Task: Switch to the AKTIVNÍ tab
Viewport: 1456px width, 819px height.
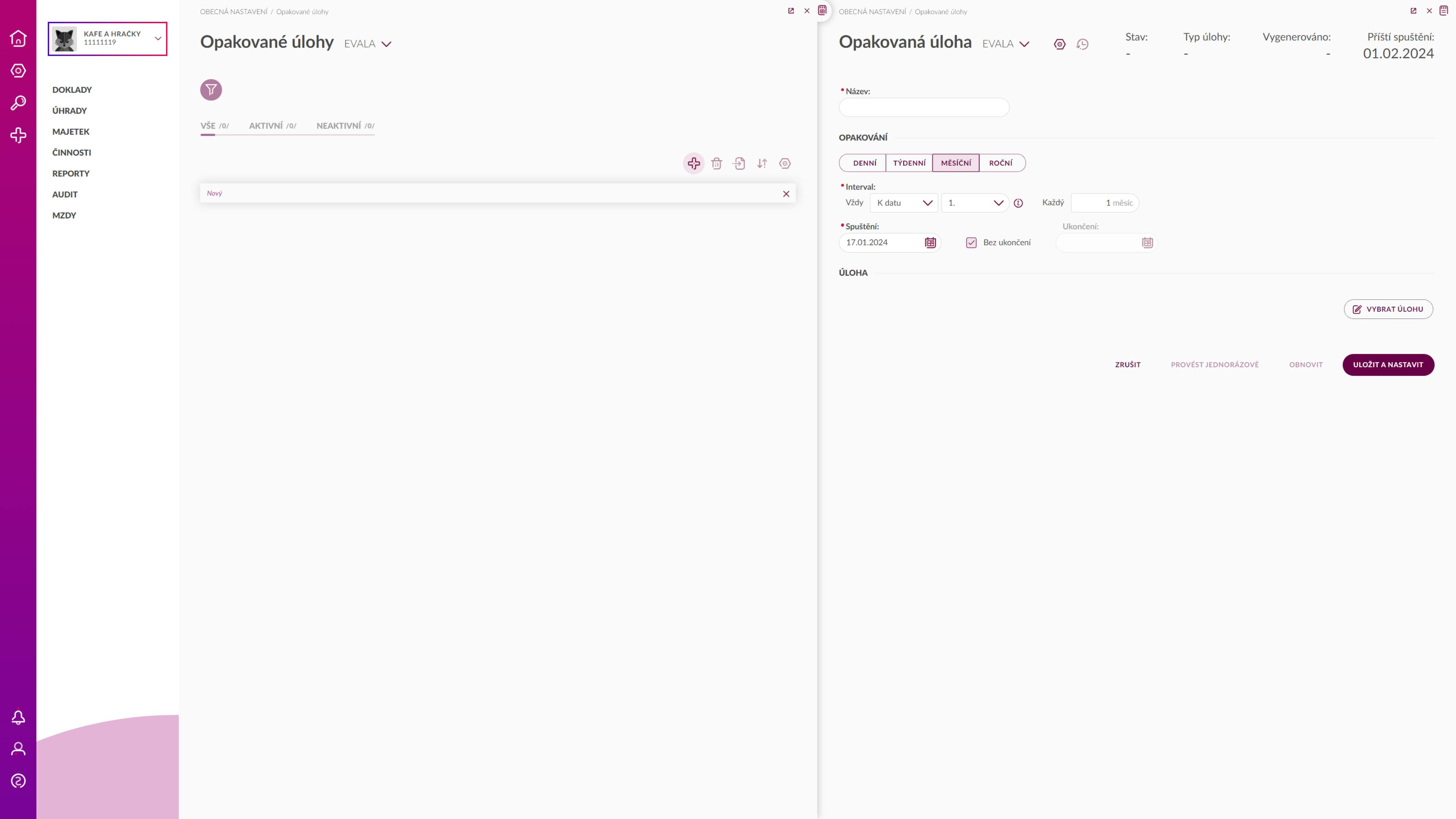Action: (273, 126)
